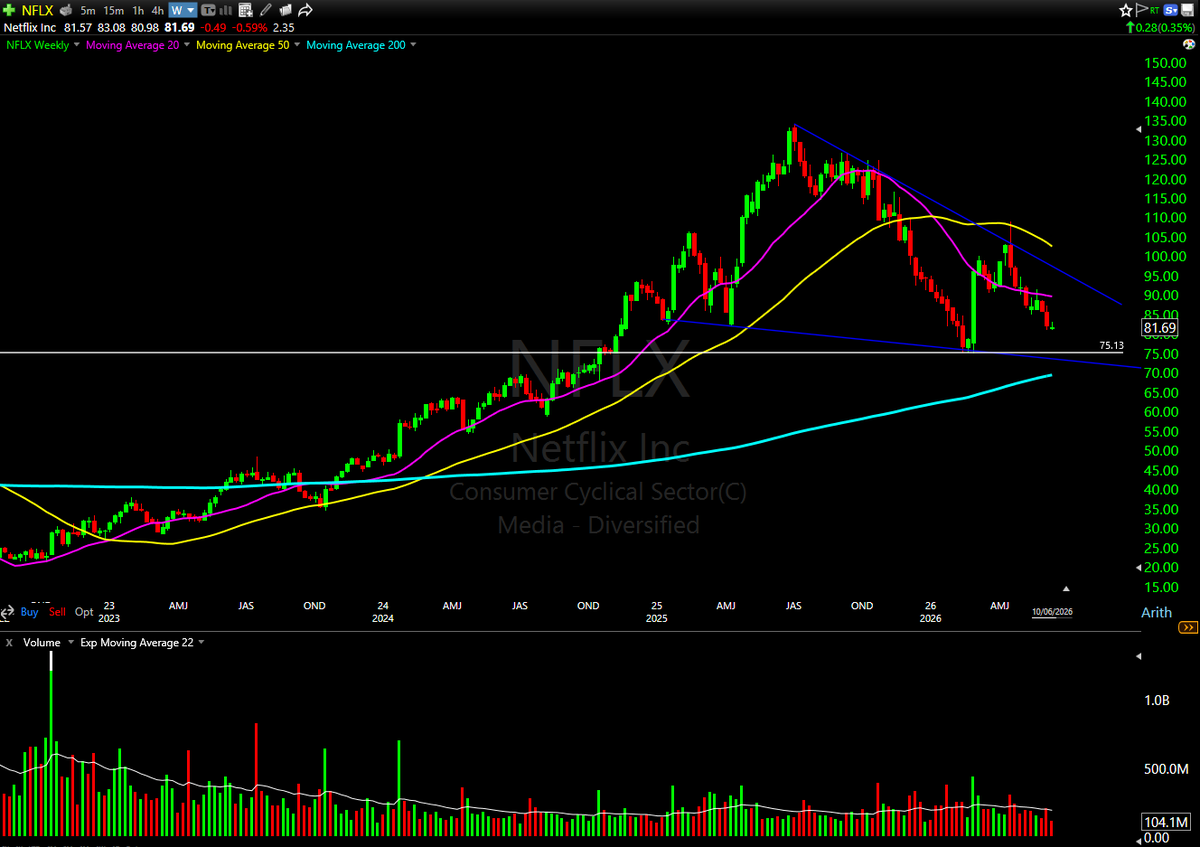The width and height of the screenshot is (1200, 847).
Task: Click the save floppy disk icon
Action: click(x=1188, y=10)
